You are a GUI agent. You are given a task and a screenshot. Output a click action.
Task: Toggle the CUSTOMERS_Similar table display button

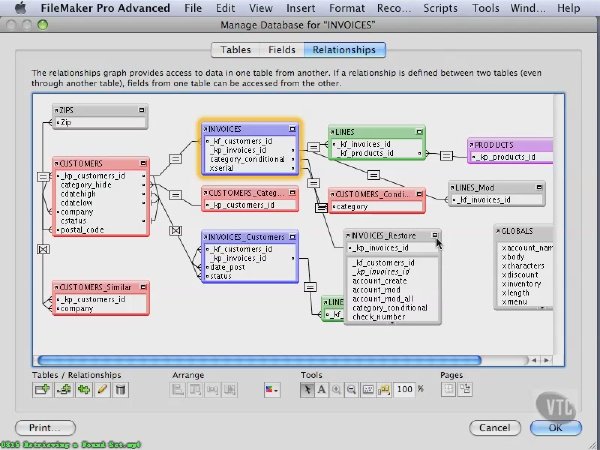pyautogui.click(x=143, y=287)
